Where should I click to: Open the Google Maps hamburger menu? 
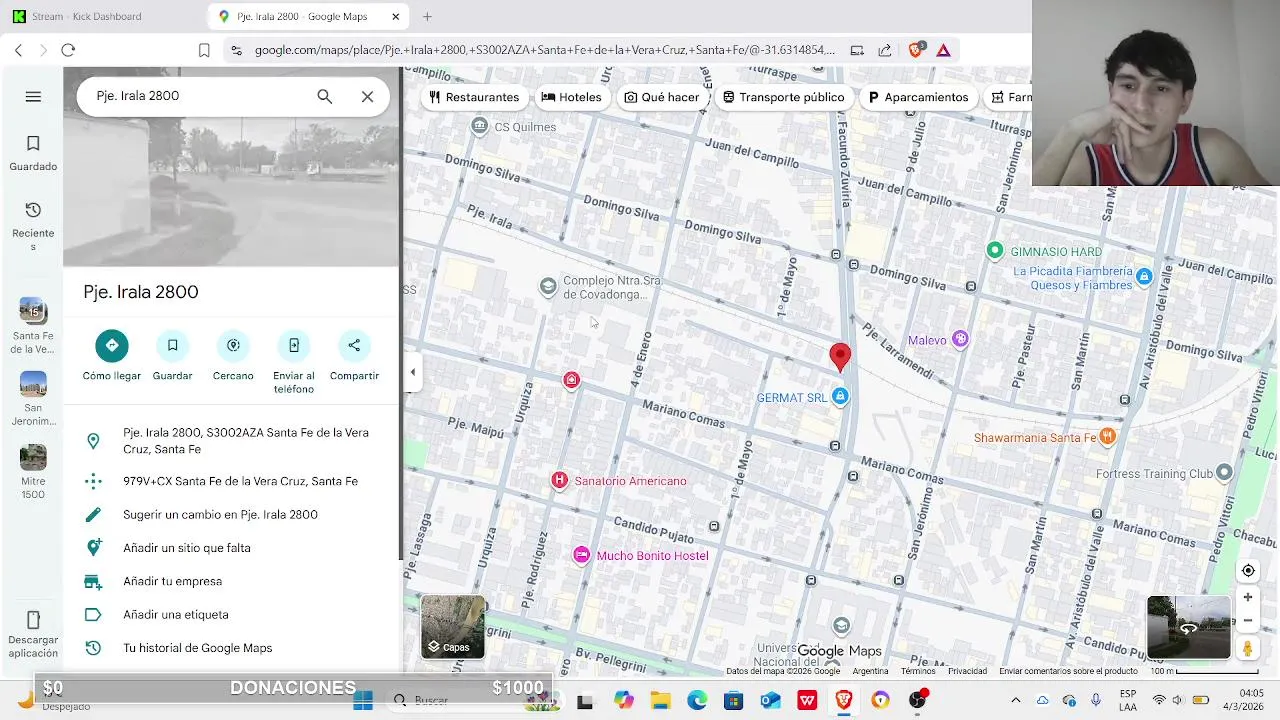[x=33, y=96]
